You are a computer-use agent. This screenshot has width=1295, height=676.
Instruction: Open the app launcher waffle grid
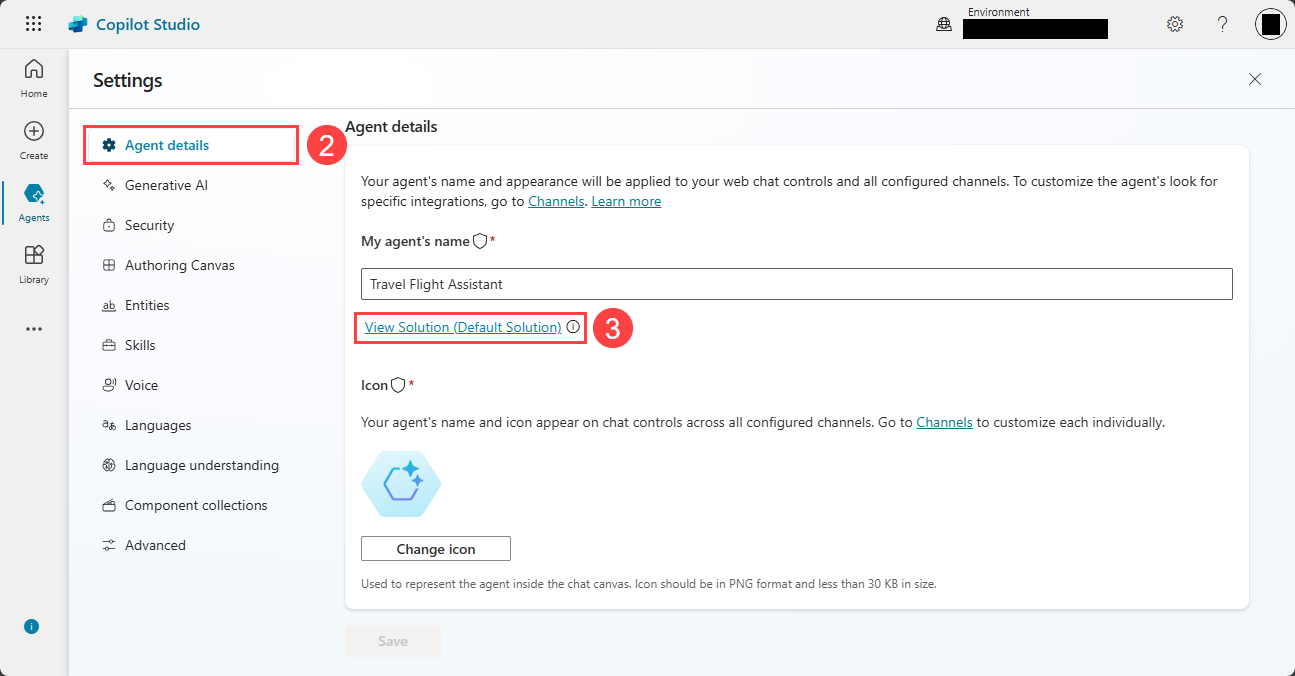click(34, 24)
